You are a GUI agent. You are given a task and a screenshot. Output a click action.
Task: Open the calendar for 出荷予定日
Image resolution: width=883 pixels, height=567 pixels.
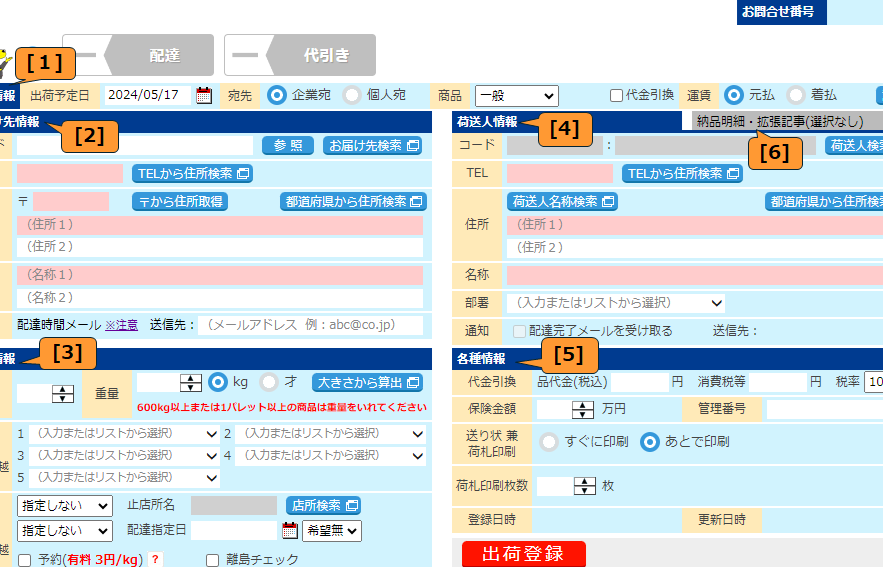click(x=204, y=96)
